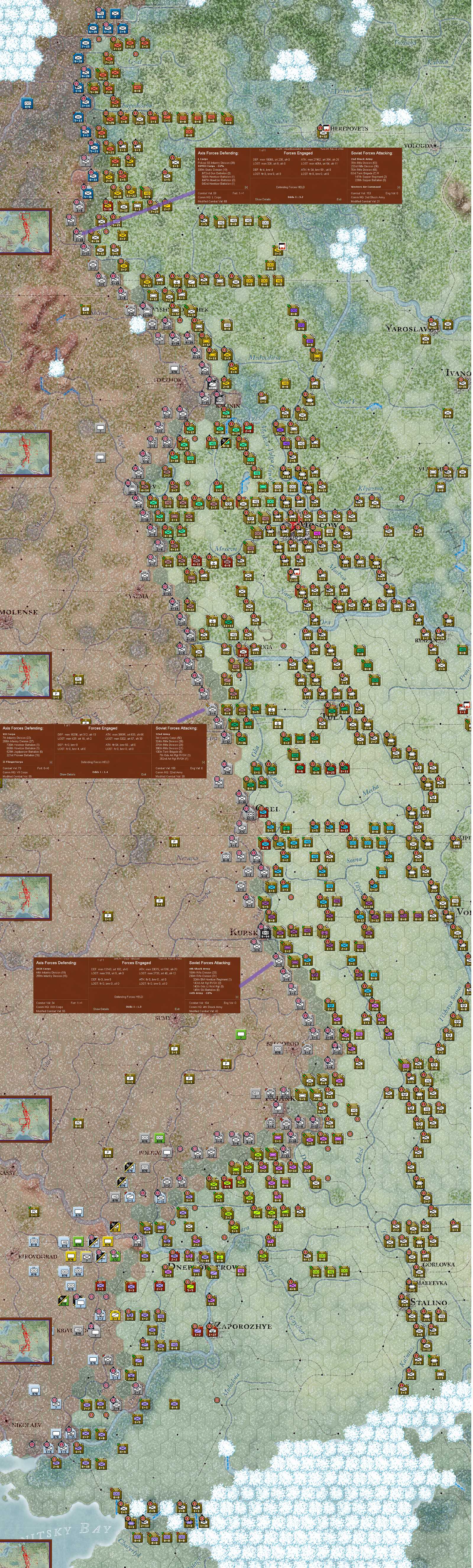Screen dimensions: 473x1568
Task: Click the Kaluga city label on the map
Action: (261, 646)
